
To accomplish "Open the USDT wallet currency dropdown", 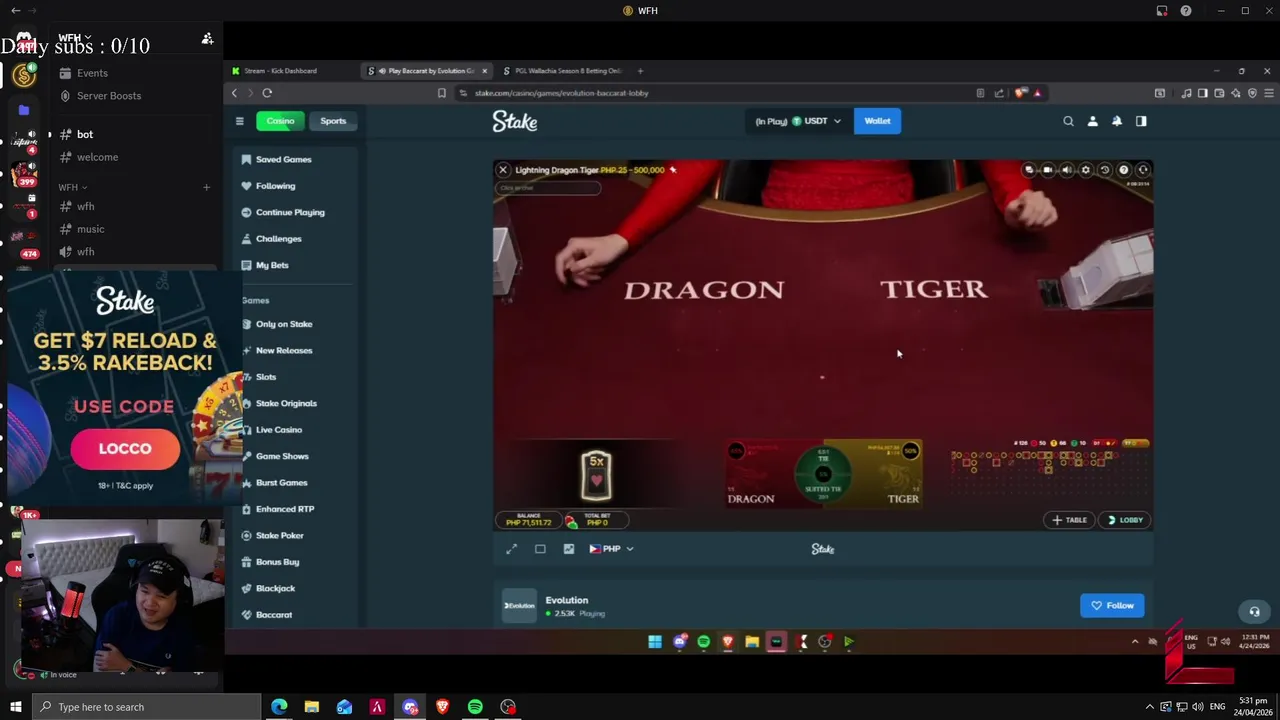I will 799,121.
